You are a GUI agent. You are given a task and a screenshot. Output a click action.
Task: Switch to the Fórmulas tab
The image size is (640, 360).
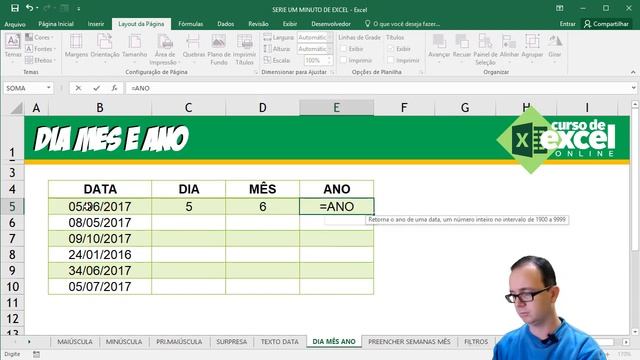coord(191,24)
